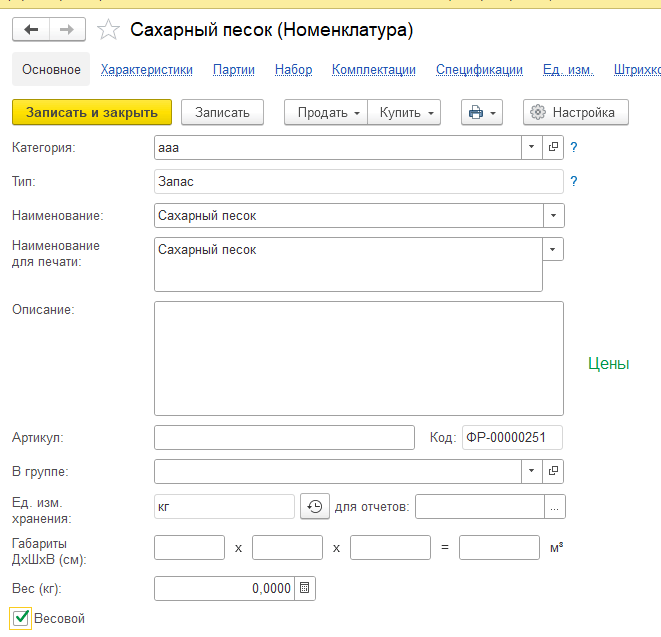Open the Цены link
This screenshot has height=637, width=661.
pos(608,364)
